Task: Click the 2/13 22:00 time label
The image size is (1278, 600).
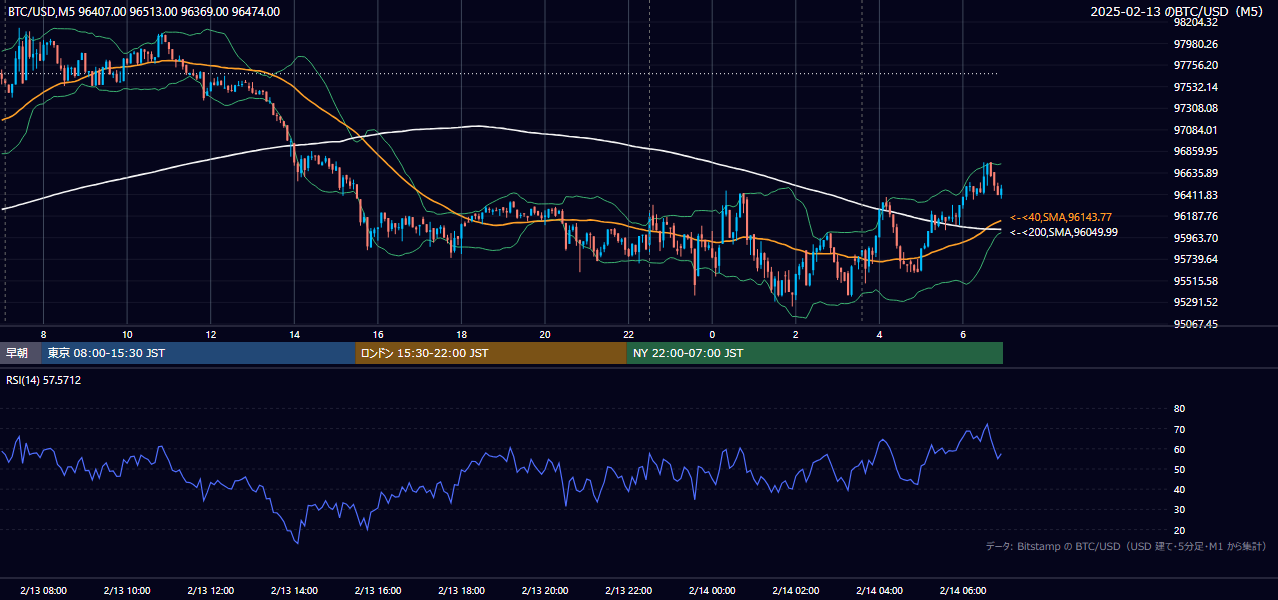Action: pos(628,591)
